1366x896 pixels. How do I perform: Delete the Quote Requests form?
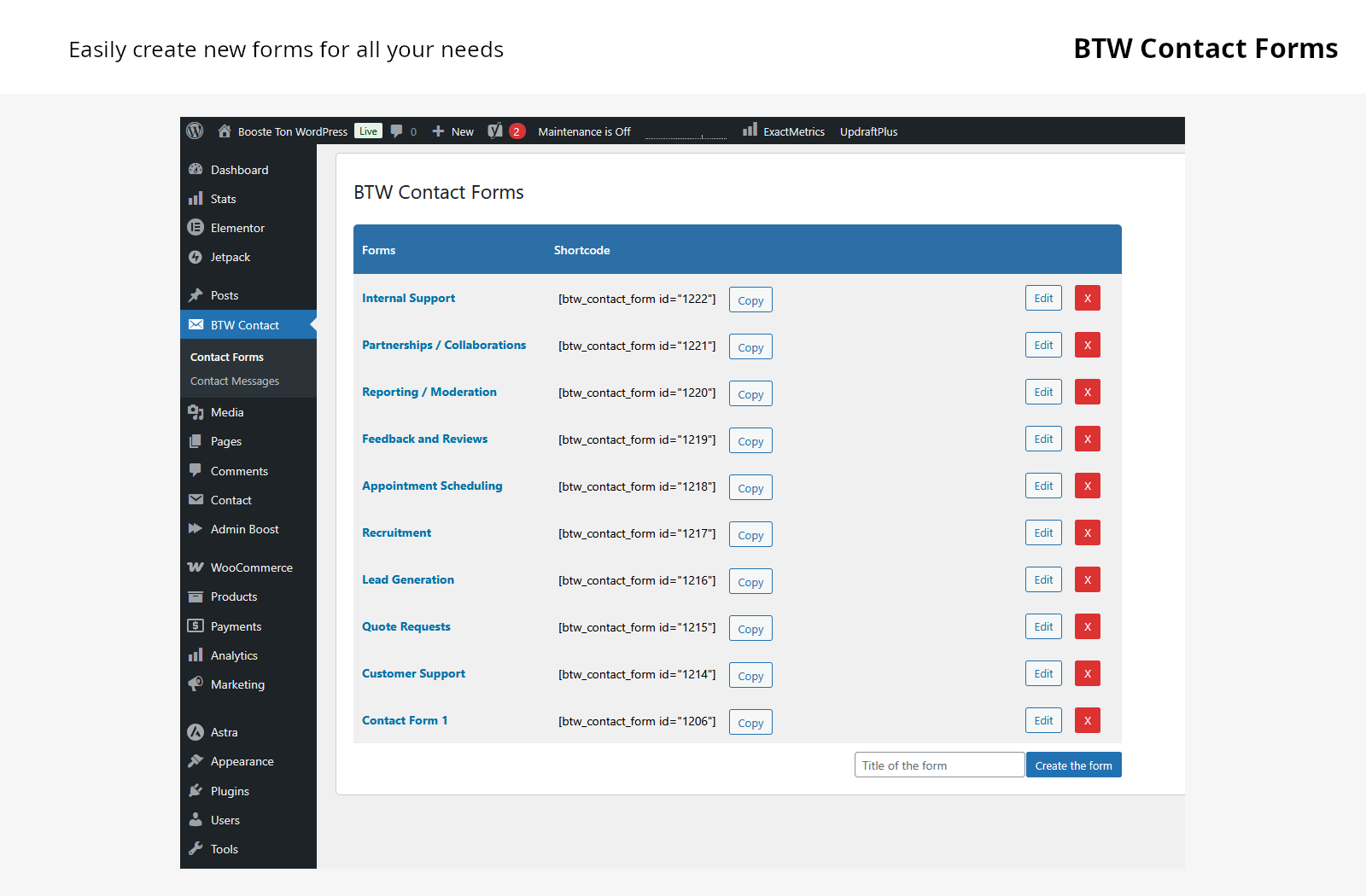1088,626
